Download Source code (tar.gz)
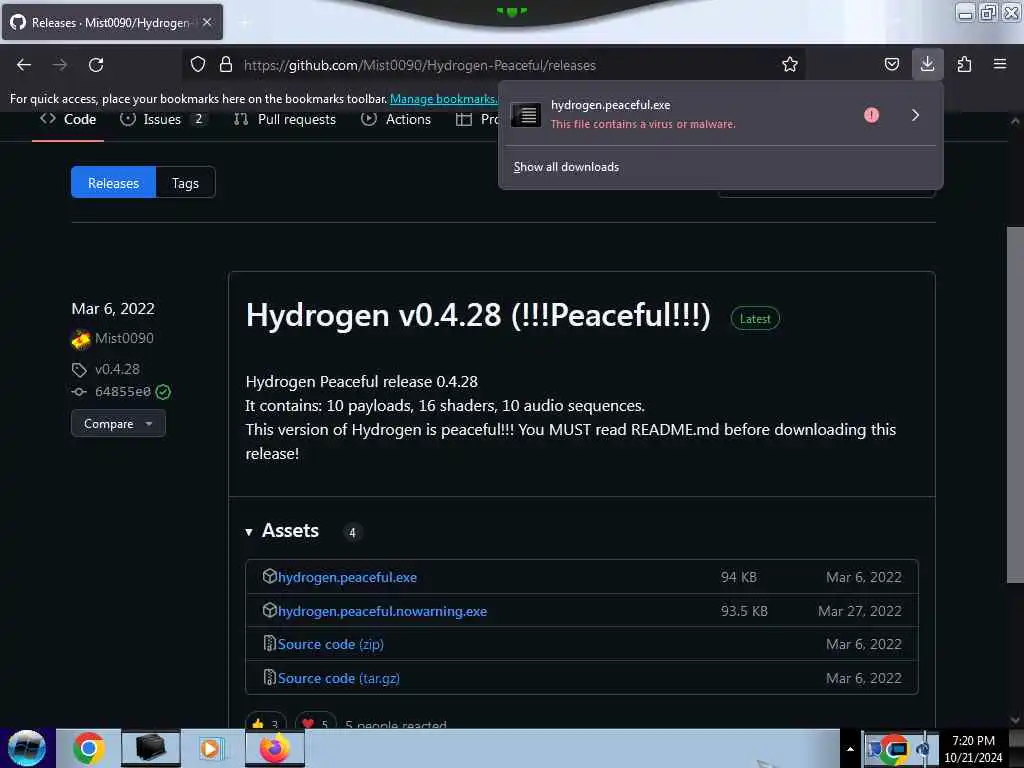The width and height of the screenshot is (1024, 768). 338,679
